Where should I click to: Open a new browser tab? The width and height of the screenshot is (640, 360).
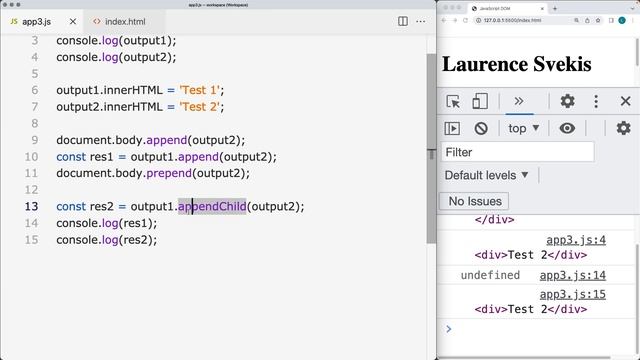tap(555, 8)
